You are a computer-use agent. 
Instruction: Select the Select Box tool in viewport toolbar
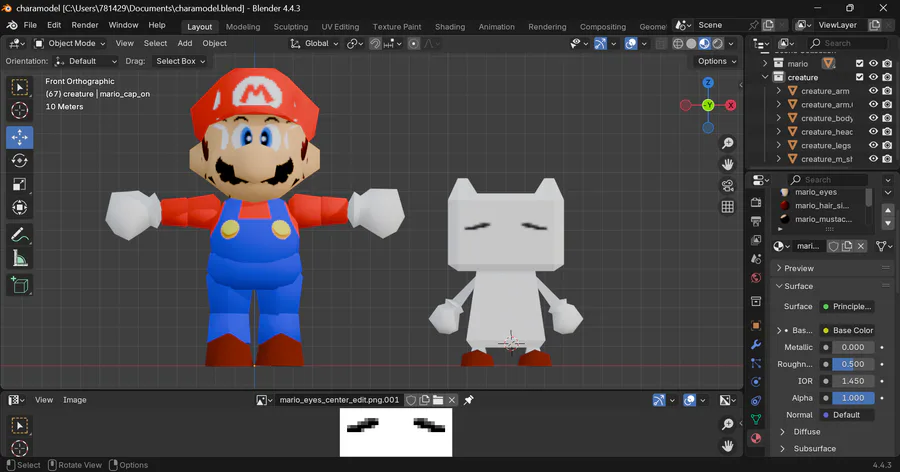click(20, 87)
